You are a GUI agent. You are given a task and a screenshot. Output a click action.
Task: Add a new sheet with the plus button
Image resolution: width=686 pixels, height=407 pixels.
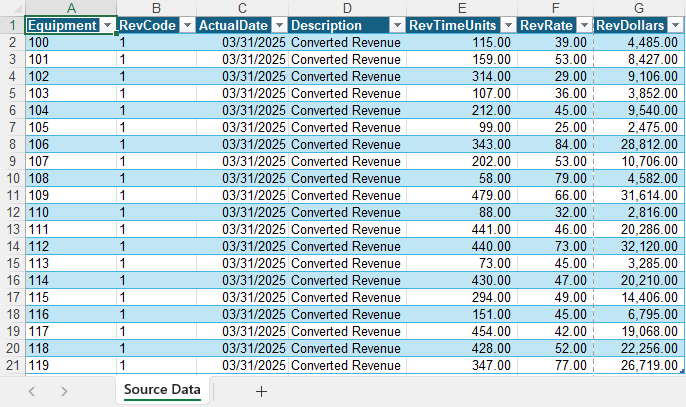(261, 391)
